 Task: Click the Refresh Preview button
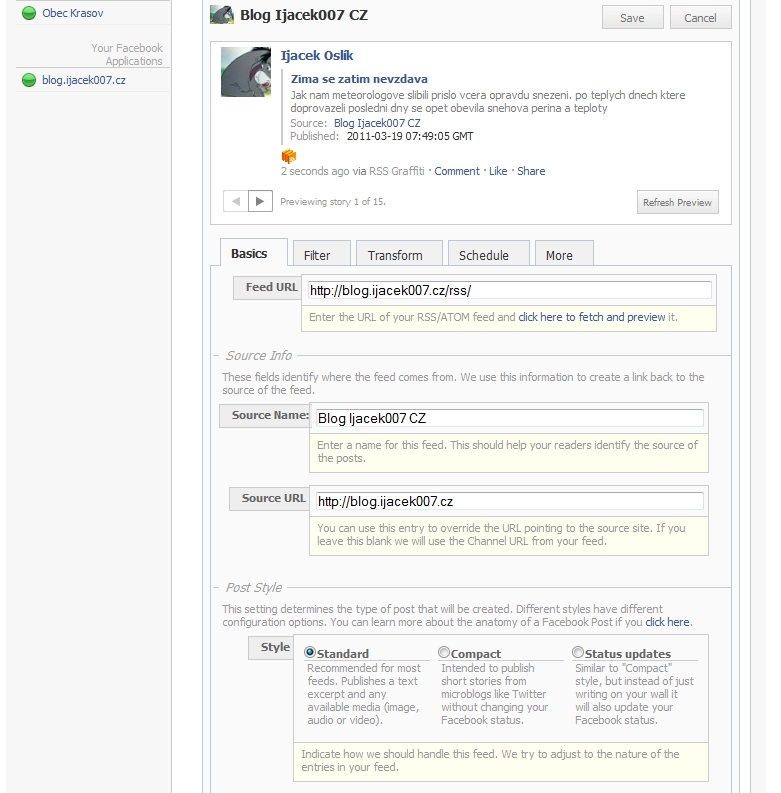[x=677, y=202]
